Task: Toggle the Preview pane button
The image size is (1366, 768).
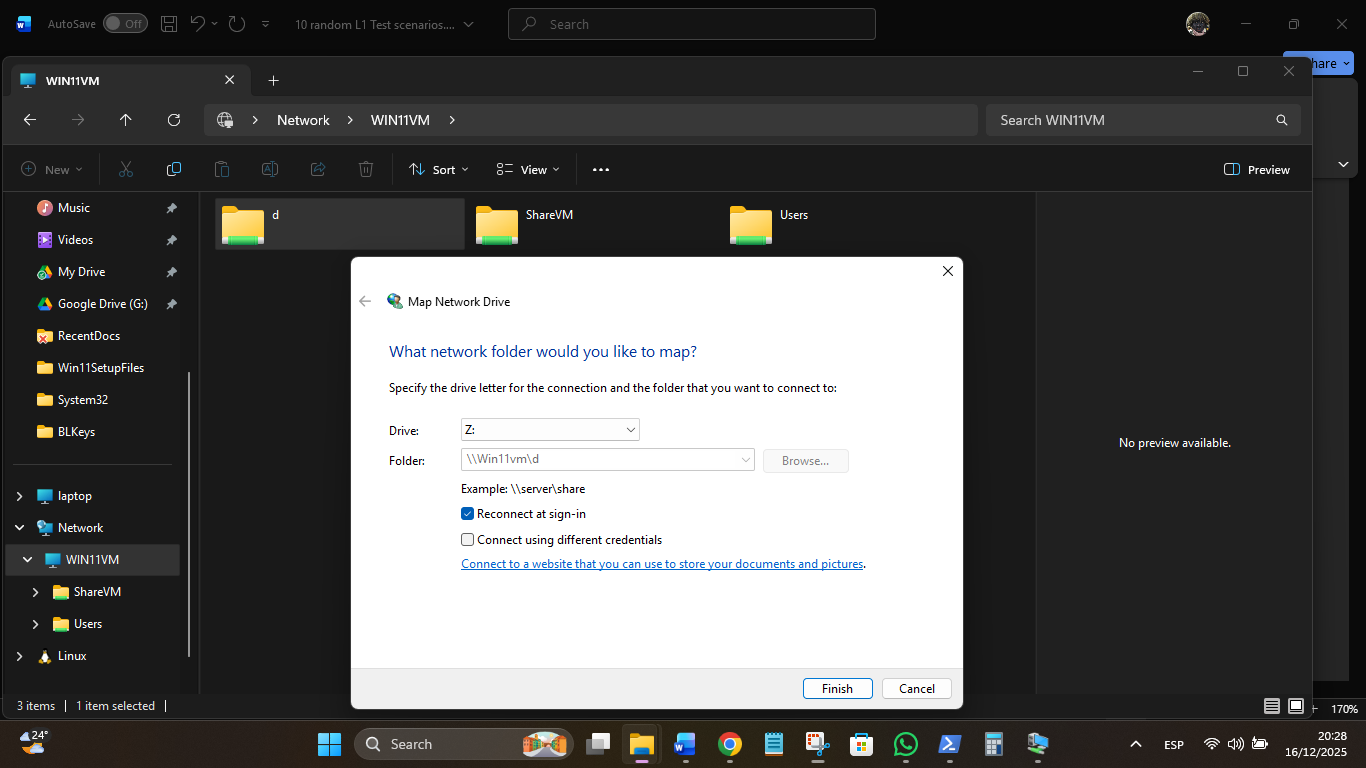Action: (x=1257, y=169)
